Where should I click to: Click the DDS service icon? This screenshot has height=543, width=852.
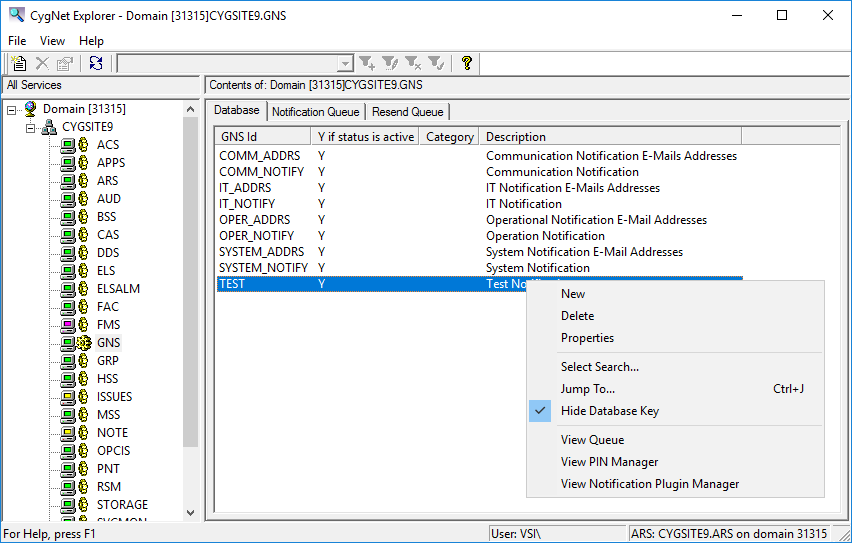click(74, 252)
